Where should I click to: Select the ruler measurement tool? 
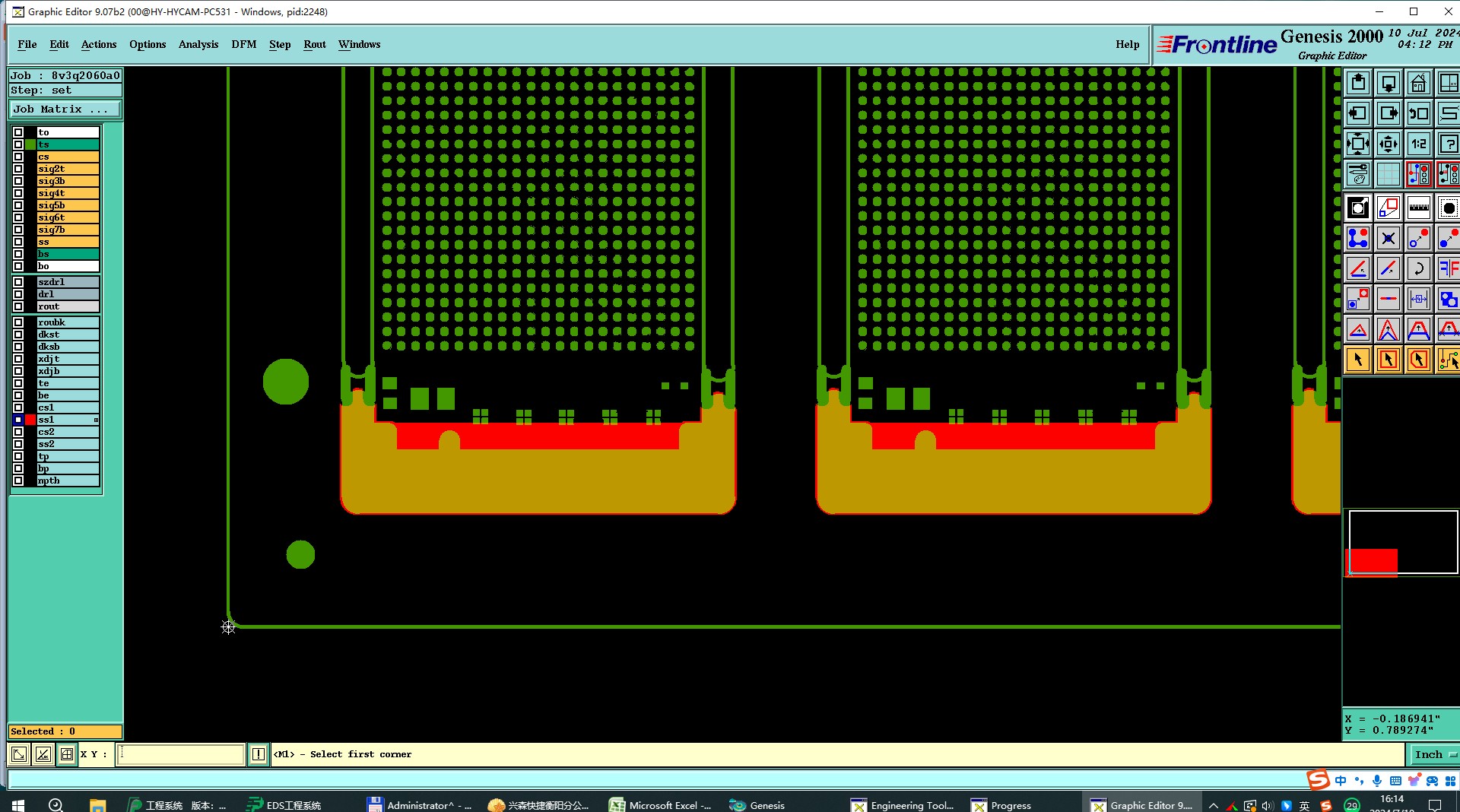pyautogui.click(x=1418, y=208)
